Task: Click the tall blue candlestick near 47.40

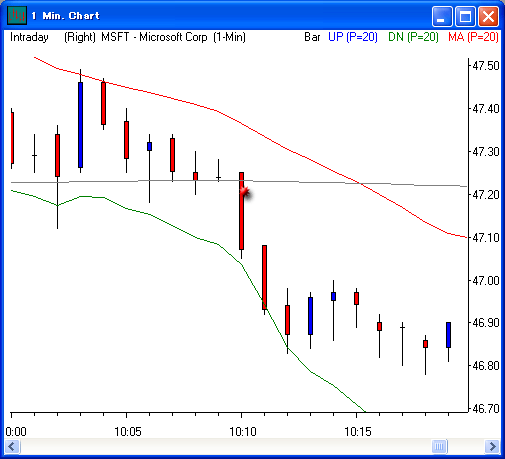Action: [x=80, y=125]
